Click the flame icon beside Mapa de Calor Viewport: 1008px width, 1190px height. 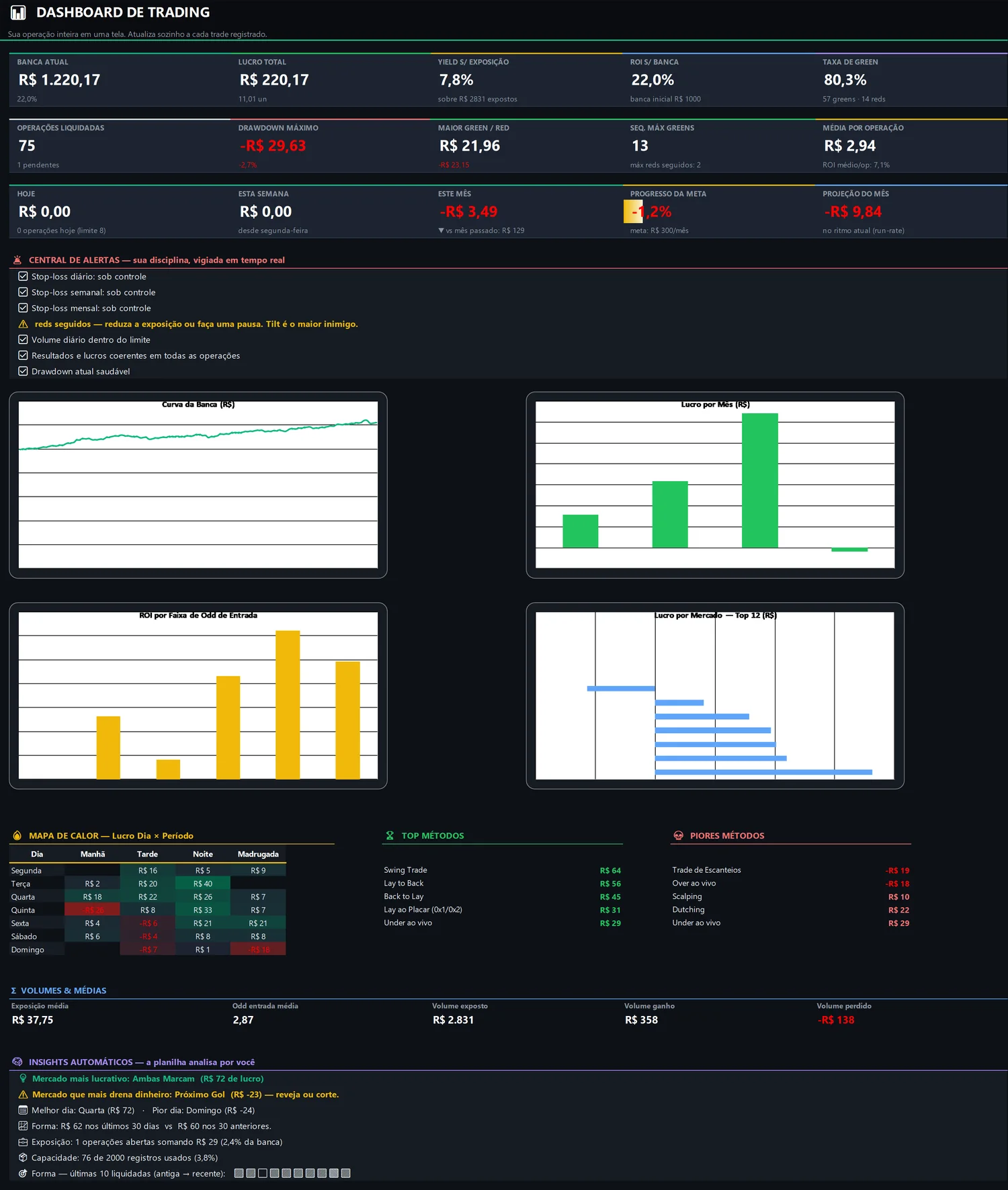click(x=17, y=836)
